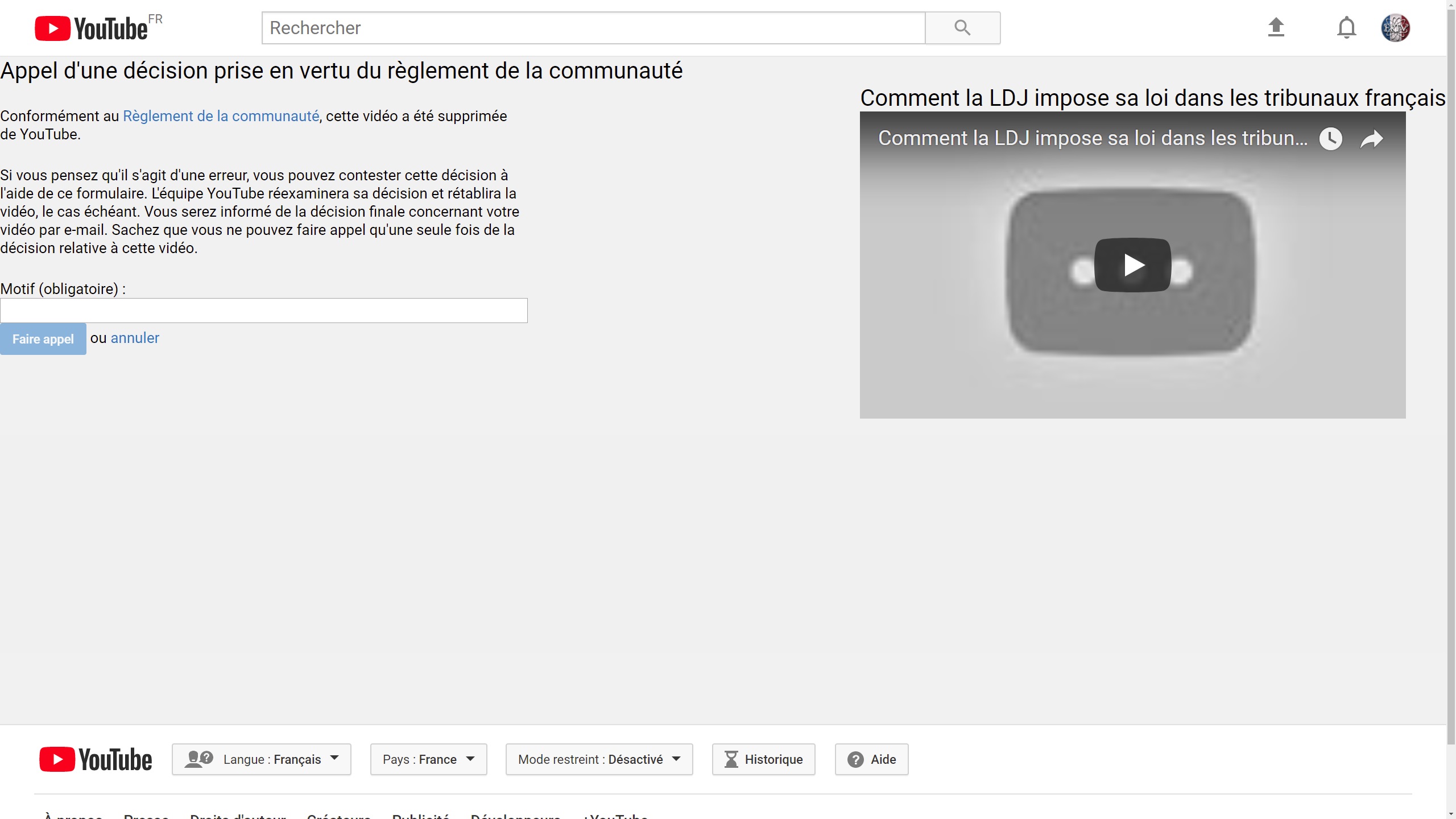Image resolution: width=1456 pixels, height=819 pixels.
Task: Click the YouTube logo in the header
Action: coord(91,28)
